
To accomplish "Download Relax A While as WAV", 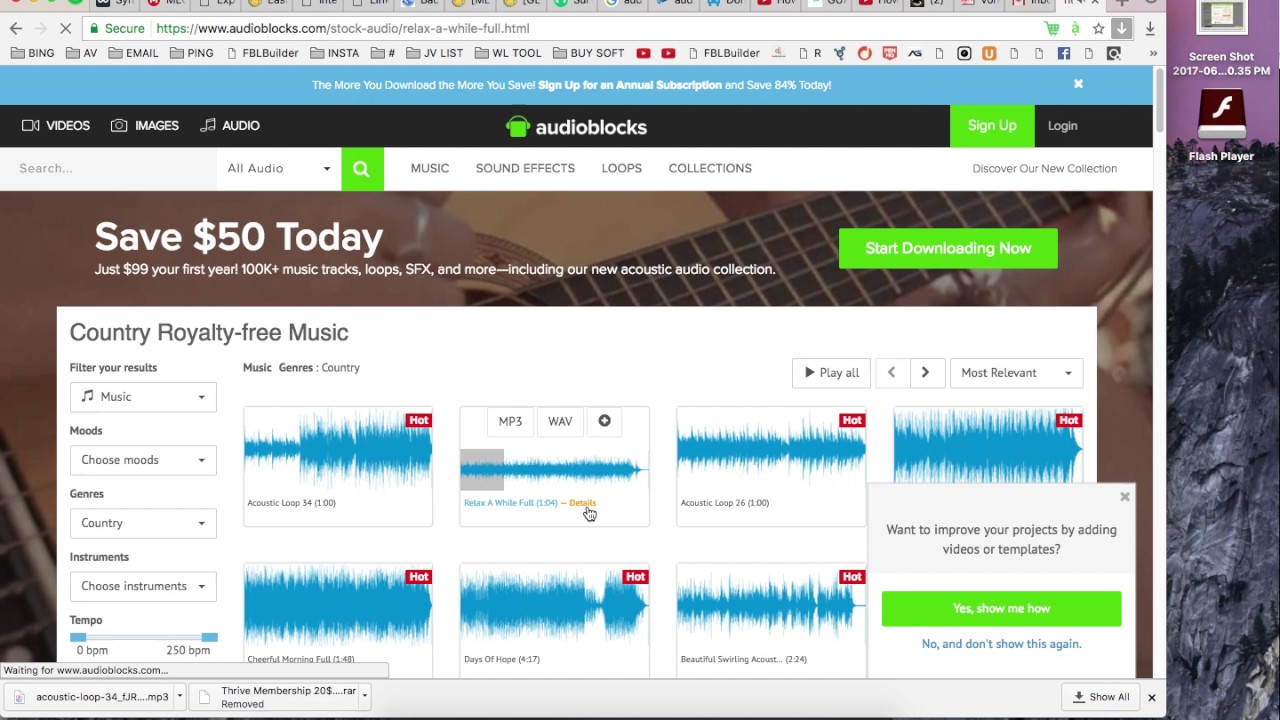I will point(560,421).
